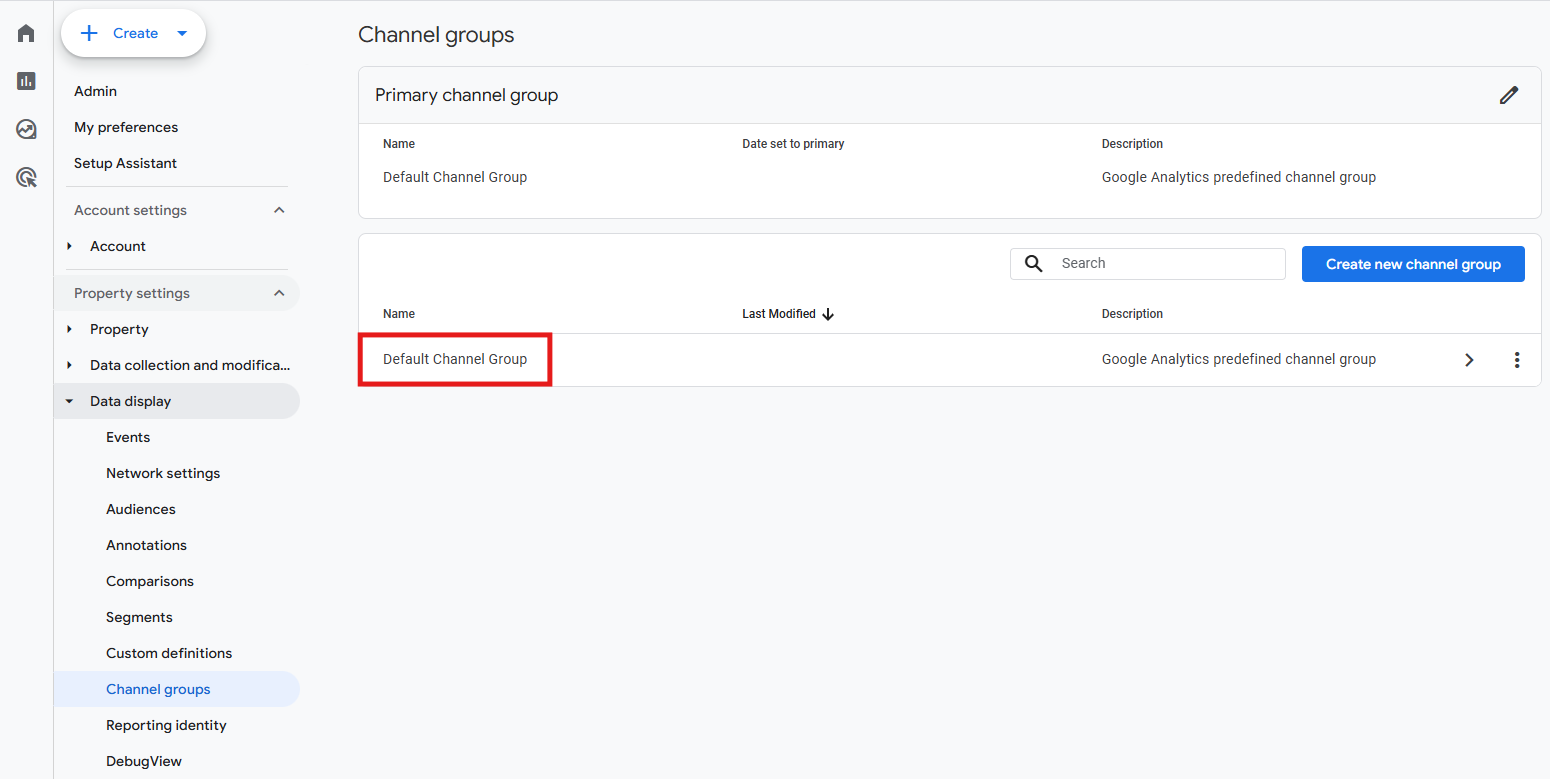Expand the Account tree item
The height and width of the screenshot is (779, 1550).
tap(69, 246)
